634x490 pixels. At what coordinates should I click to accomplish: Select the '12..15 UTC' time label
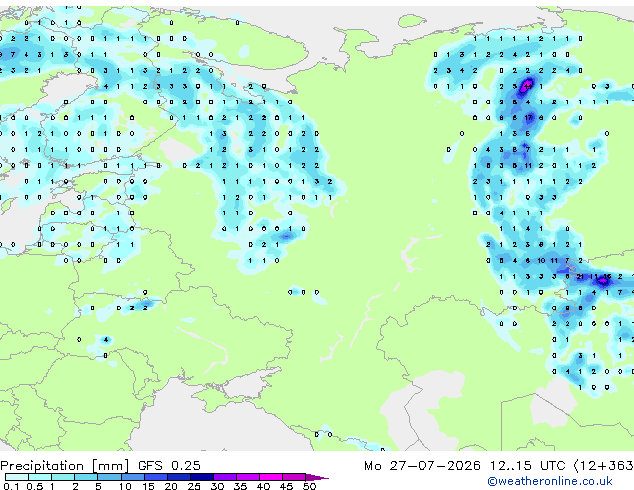527,466
